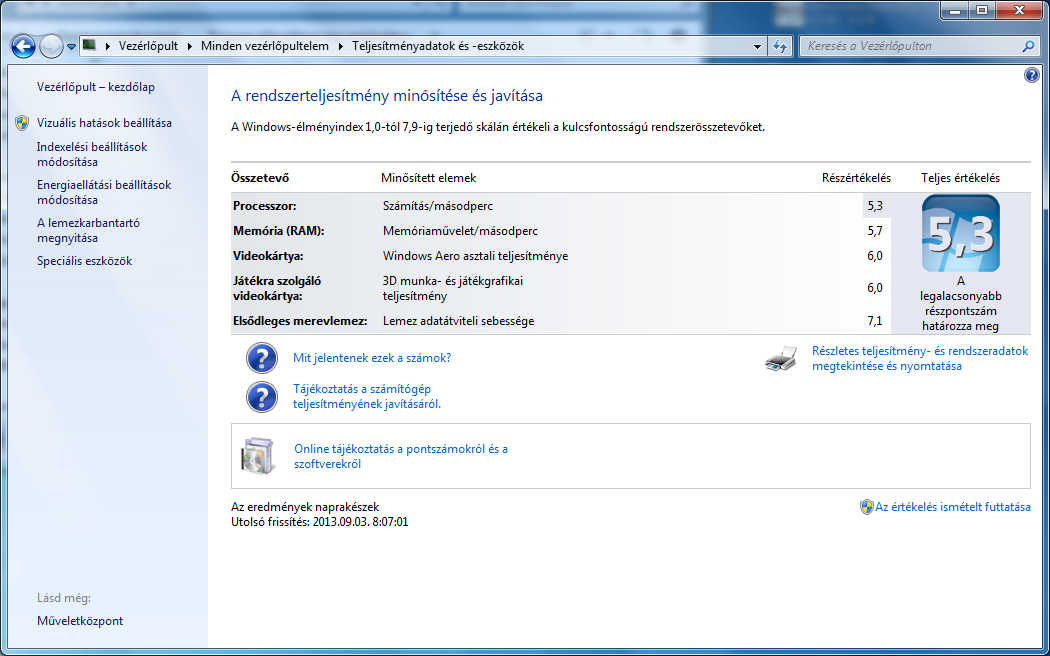Image resolution: width=1050 pixels, height=656 pixels.
Task: Select Teljesítményadatok és -eszközök breadcrumb
Action: coord(438,46)
